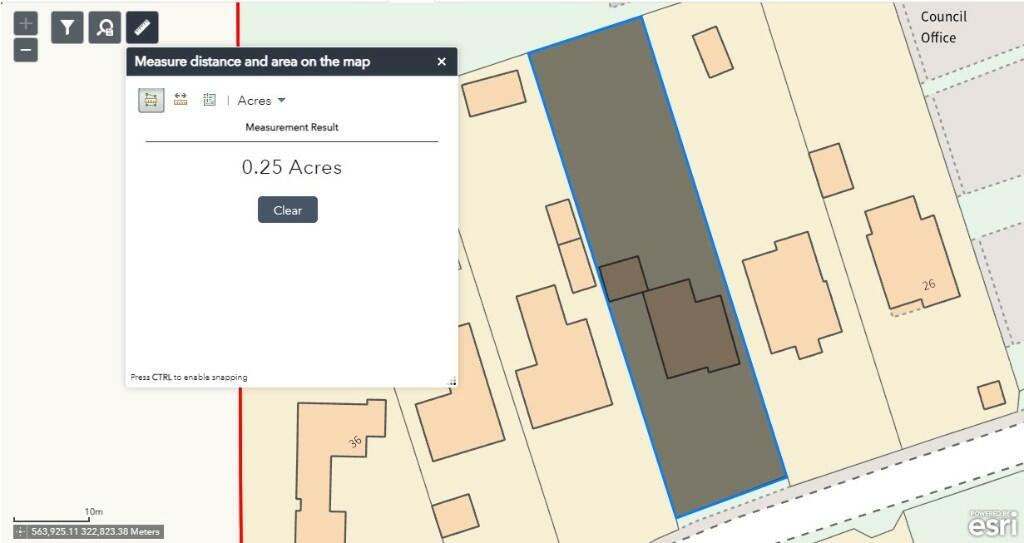
Task: Zoom in with the plus button
Action: coord(25,24)
